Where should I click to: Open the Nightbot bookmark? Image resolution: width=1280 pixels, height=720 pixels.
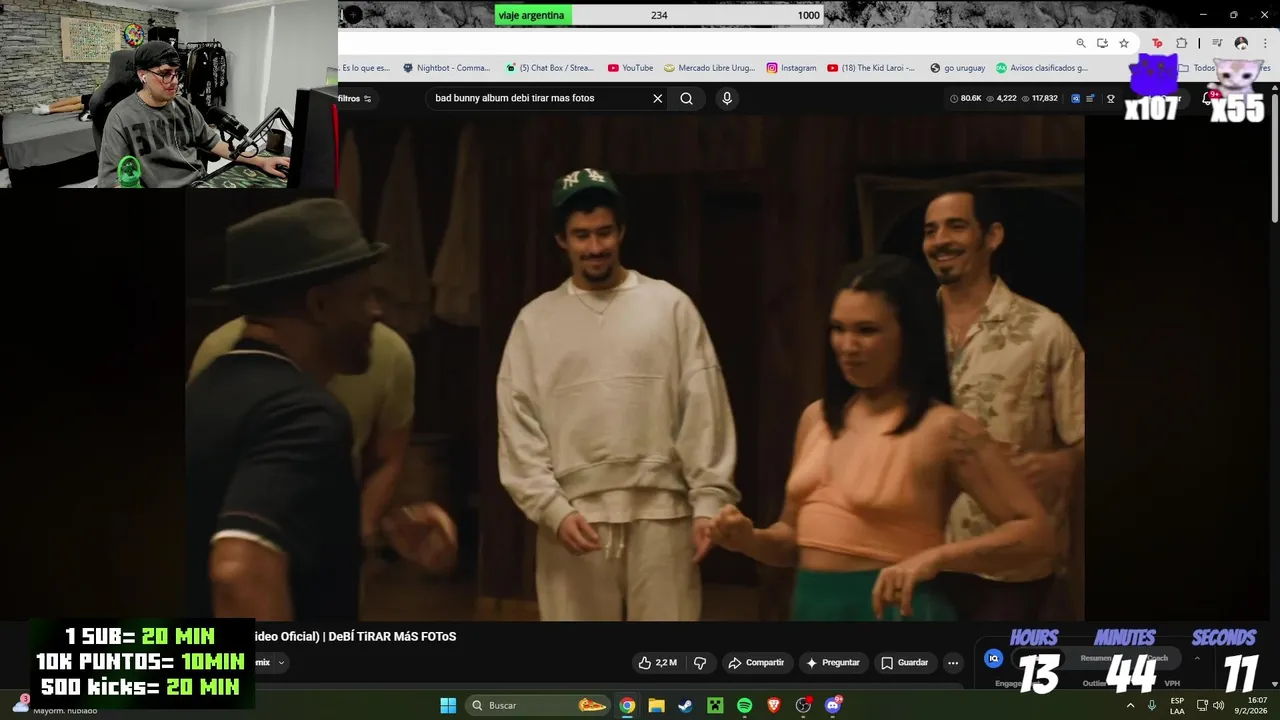coord(447,68)
